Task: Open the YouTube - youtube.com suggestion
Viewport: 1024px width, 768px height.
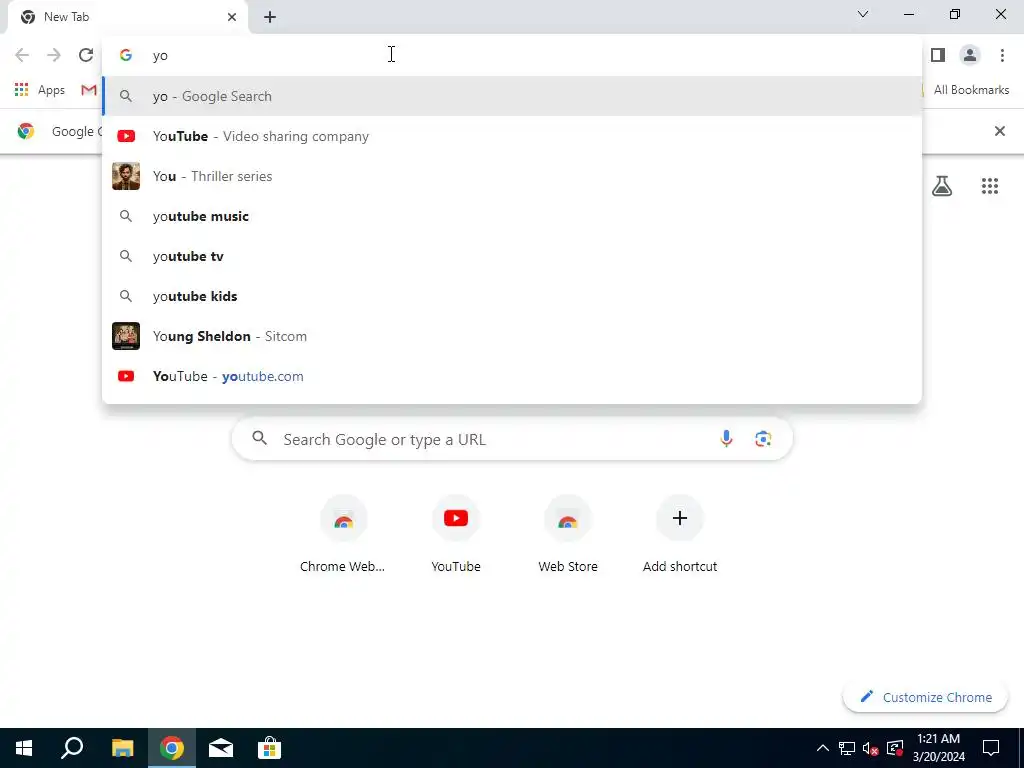Action: pyautogui.click(x=512, y=376)
